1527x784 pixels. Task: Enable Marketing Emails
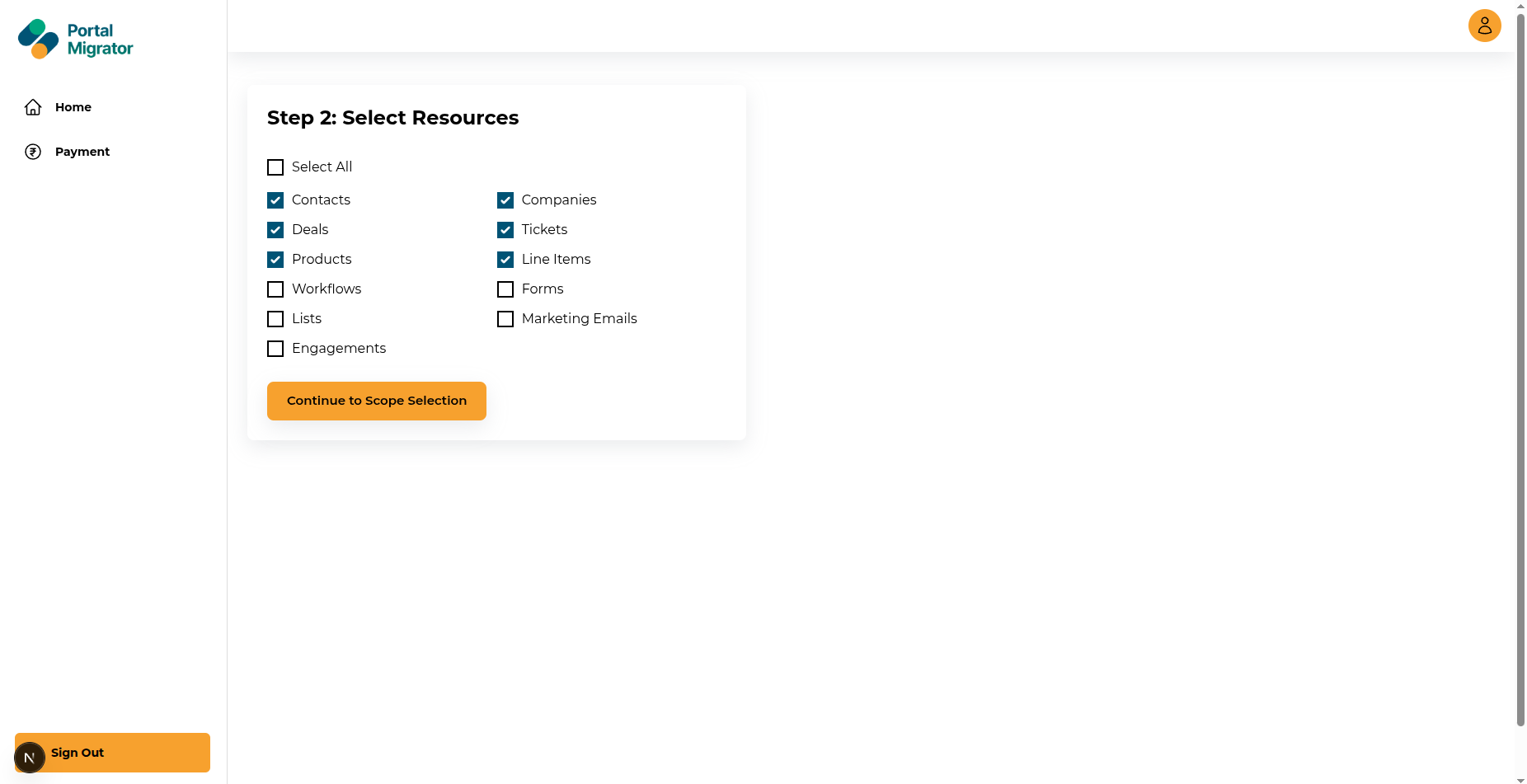[505, 319]
